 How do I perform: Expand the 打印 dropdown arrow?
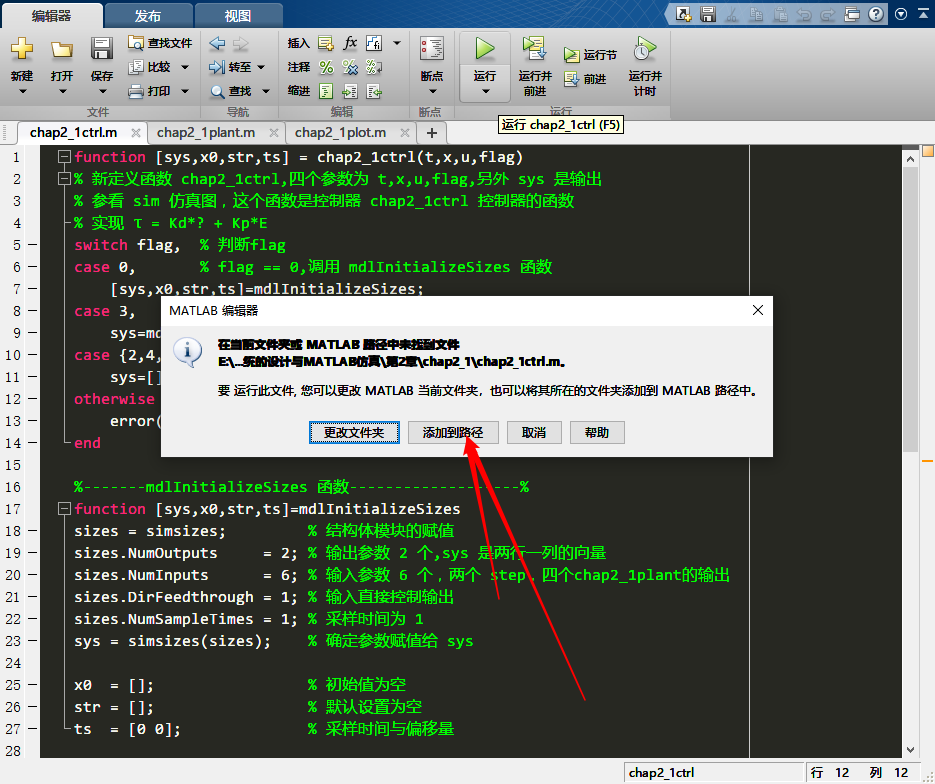185,91
